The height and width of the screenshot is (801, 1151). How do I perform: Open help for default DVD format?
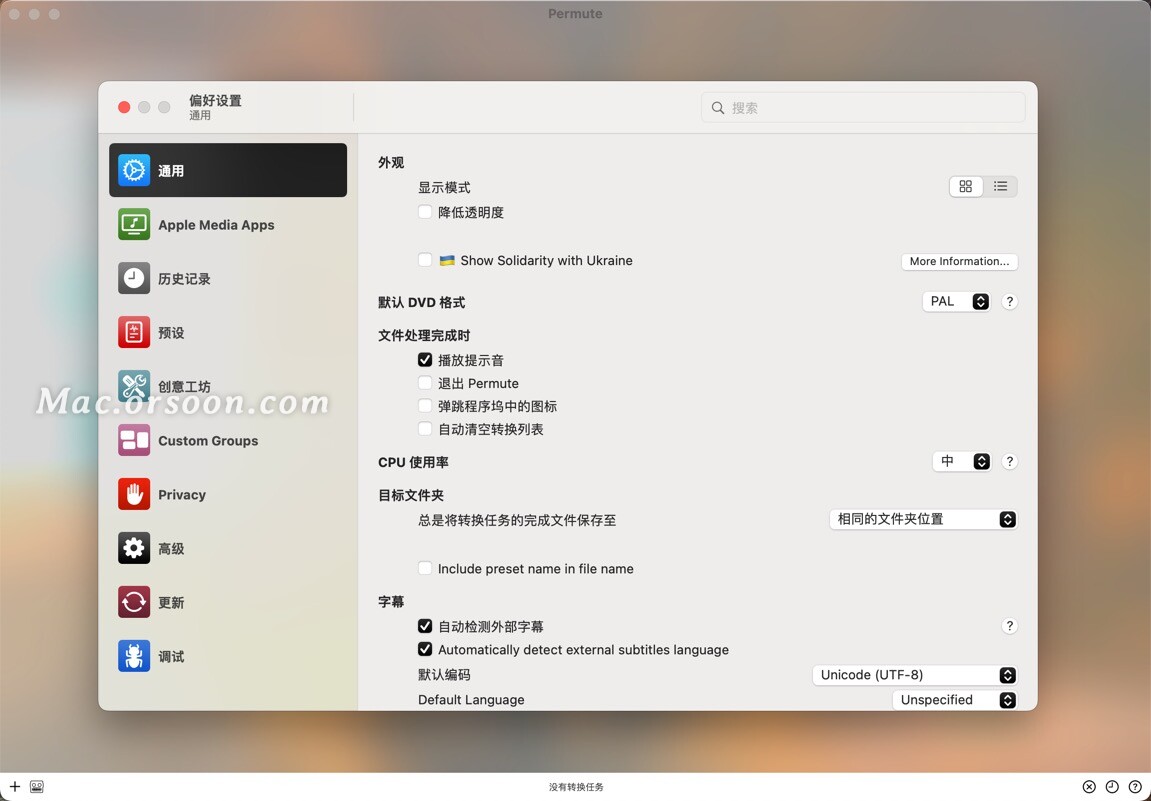[x=1009, y=301]
